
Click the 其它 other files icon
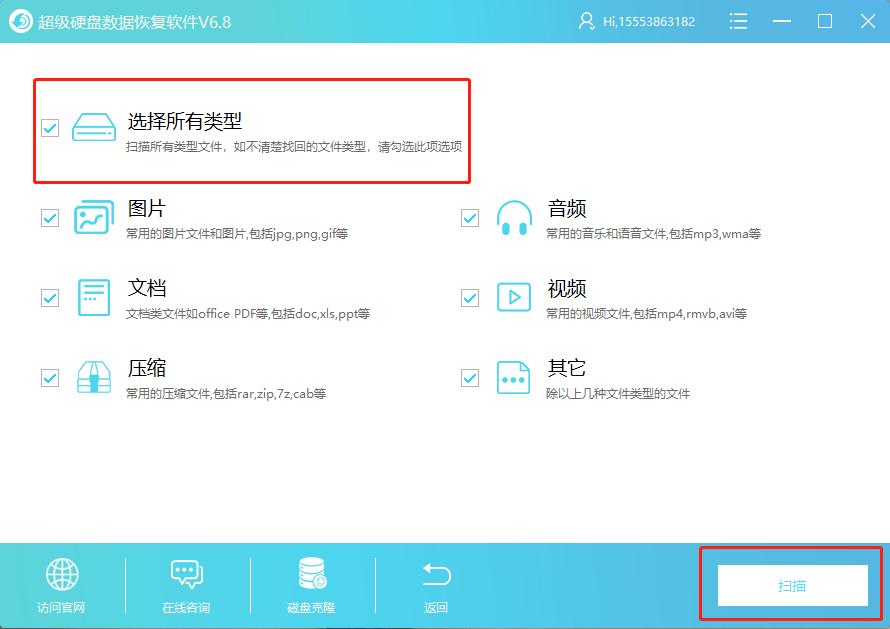pyautogui.click(x=514, y=377)
